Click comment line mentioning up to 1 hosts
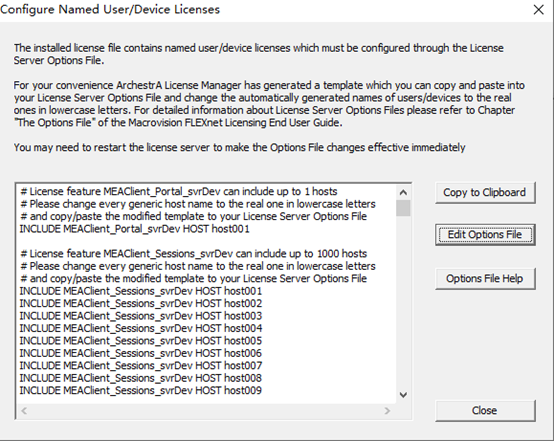The height and width of the screenshot is (441, 554). pyautogui.click(x=179, y=192)
